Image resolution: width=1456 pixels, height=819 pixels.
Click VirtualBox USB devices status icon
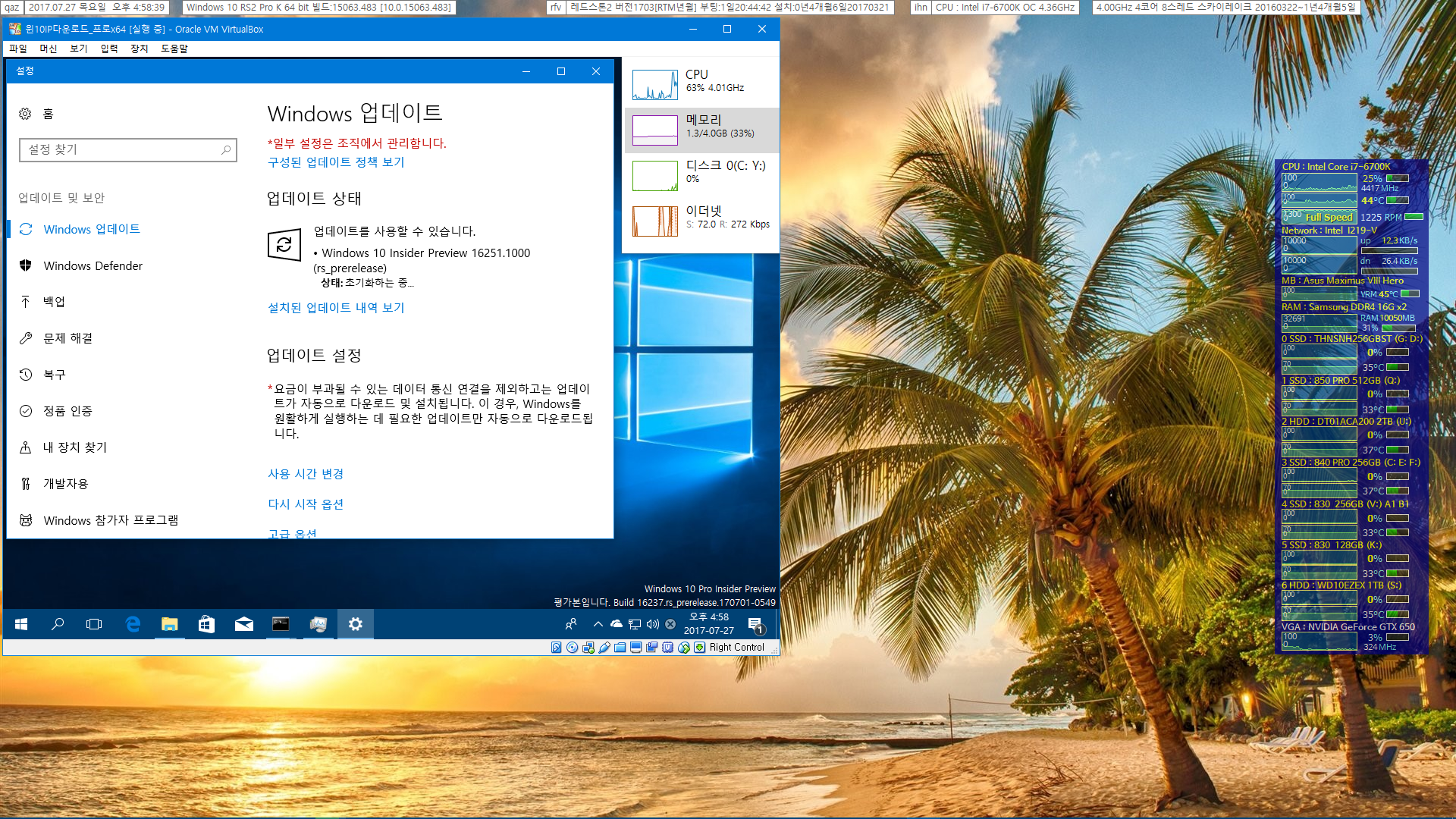pyautogui.click(x=604, y=647)
